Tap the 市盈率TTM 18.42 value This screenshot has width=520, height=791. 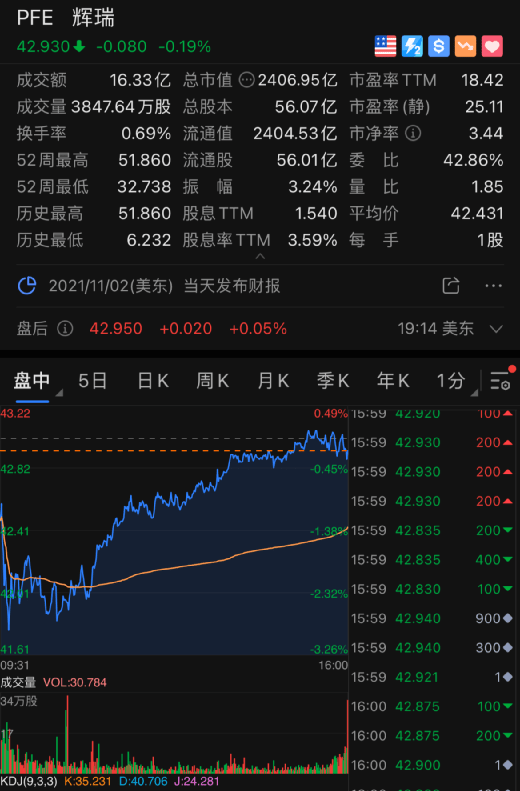(482, 80)
